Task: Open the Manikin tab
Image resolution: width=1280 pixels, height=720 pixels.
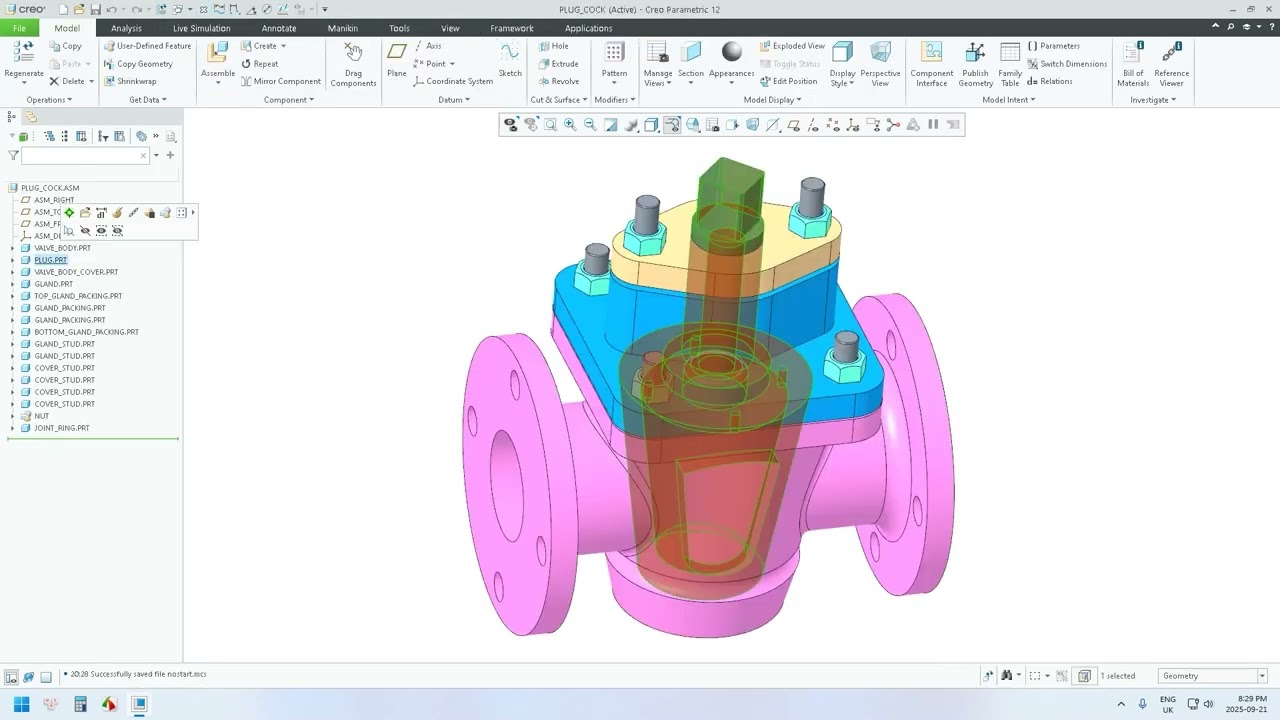Action: pyautogui.click(x=343, y=28)
